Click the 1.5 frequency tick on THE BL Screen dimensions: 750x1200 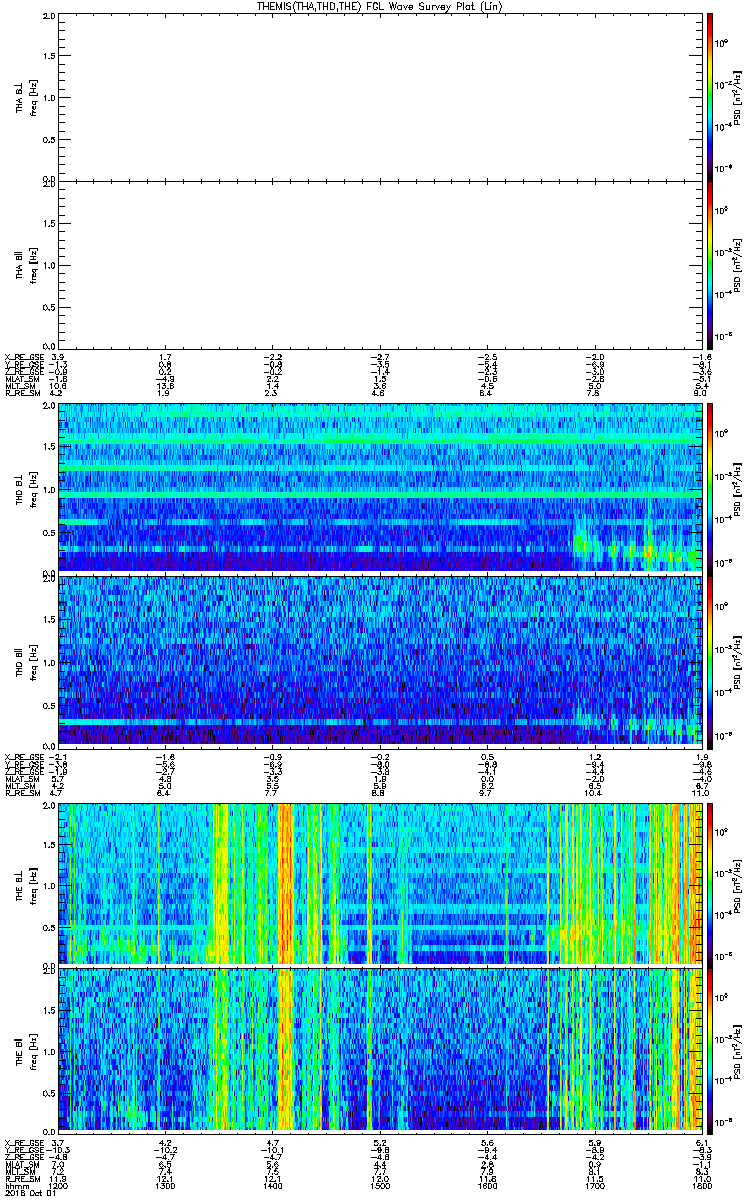pyautogui.click(x=50, y=846)
